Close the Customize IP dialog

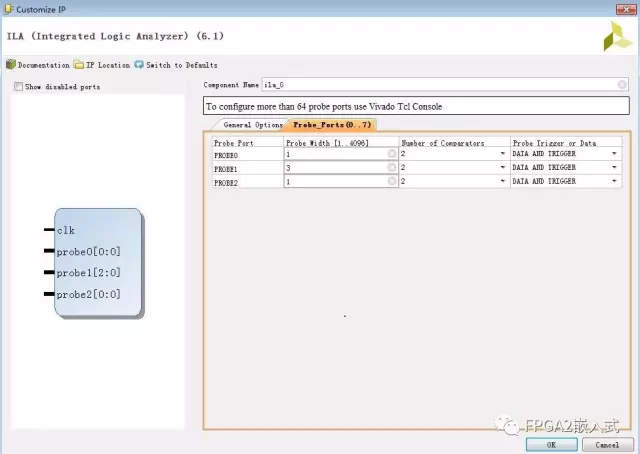click(x=626, y=9)
